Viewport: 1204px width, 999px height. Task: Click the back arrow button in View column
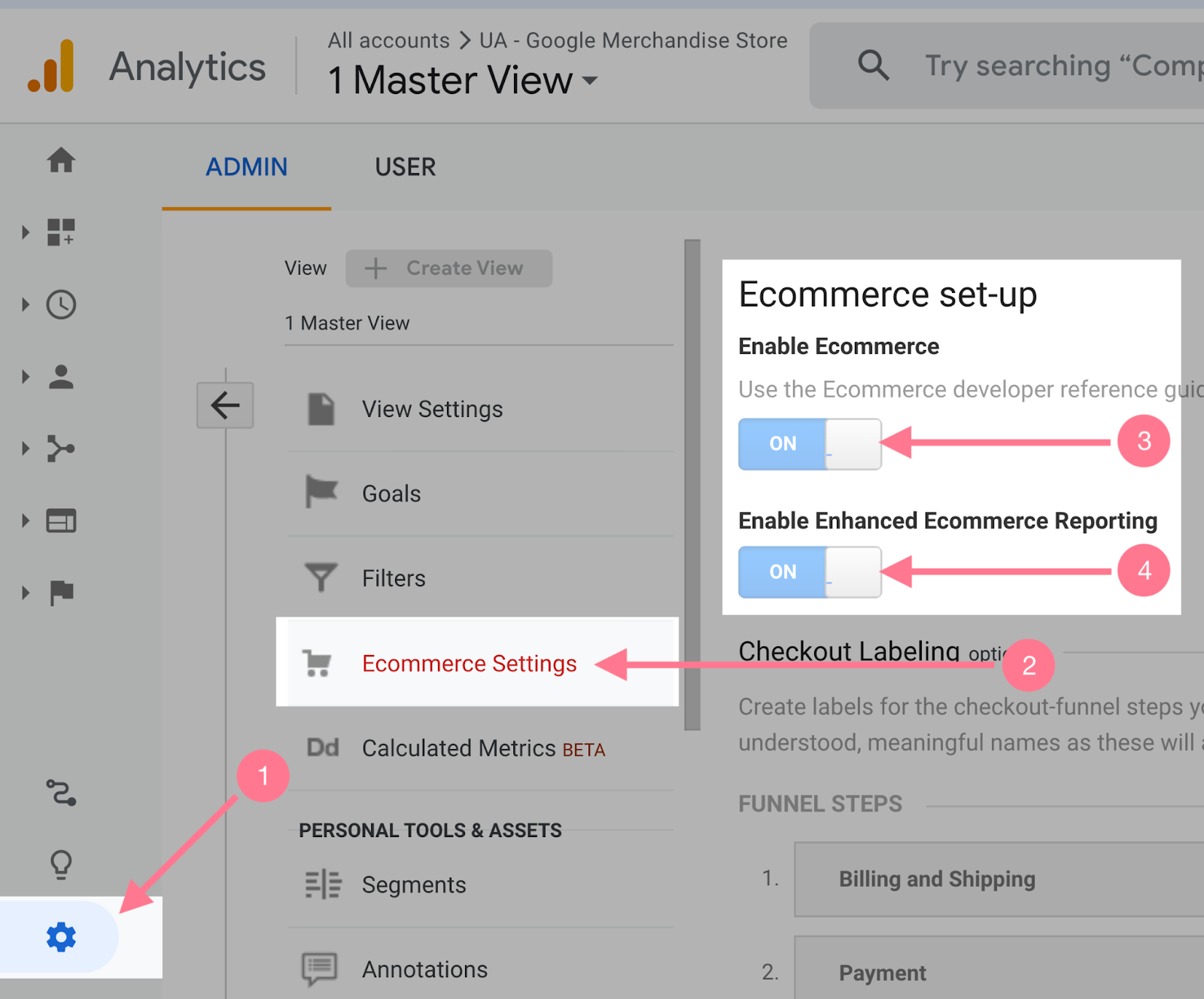(x=225, y=405)
